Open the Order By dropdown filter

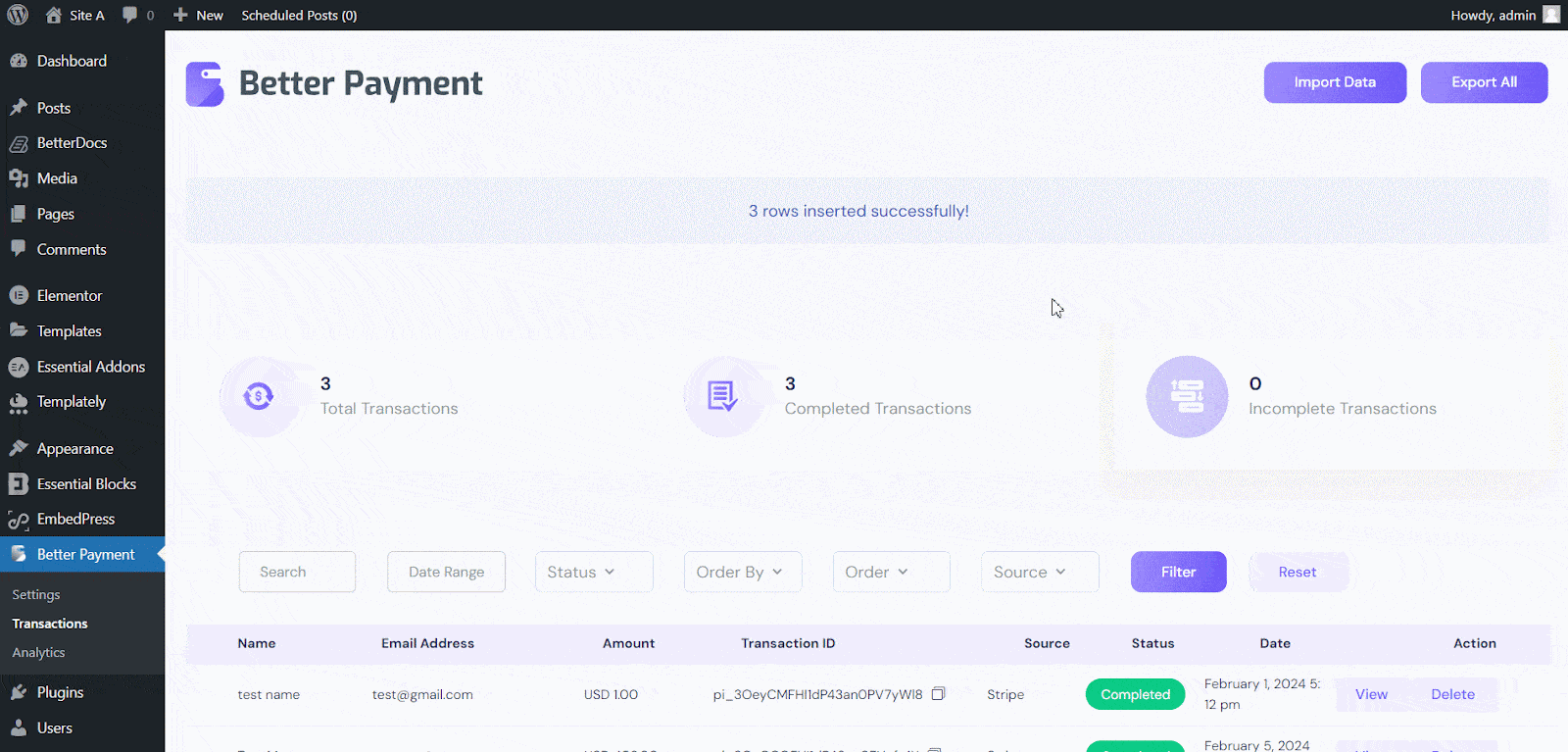743,572
